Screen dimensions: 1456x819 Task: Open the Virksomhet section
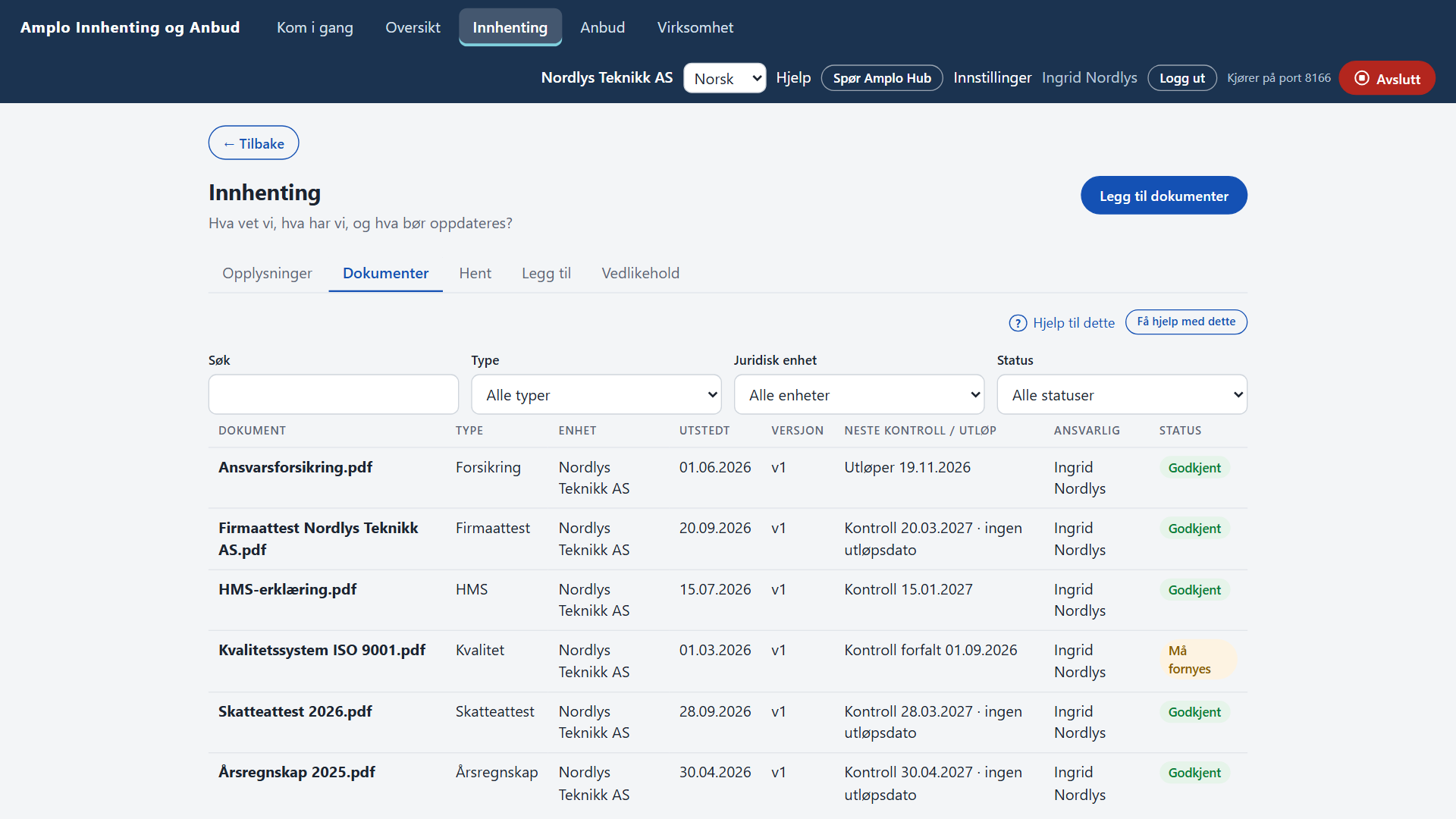click(x=695, y=27)
